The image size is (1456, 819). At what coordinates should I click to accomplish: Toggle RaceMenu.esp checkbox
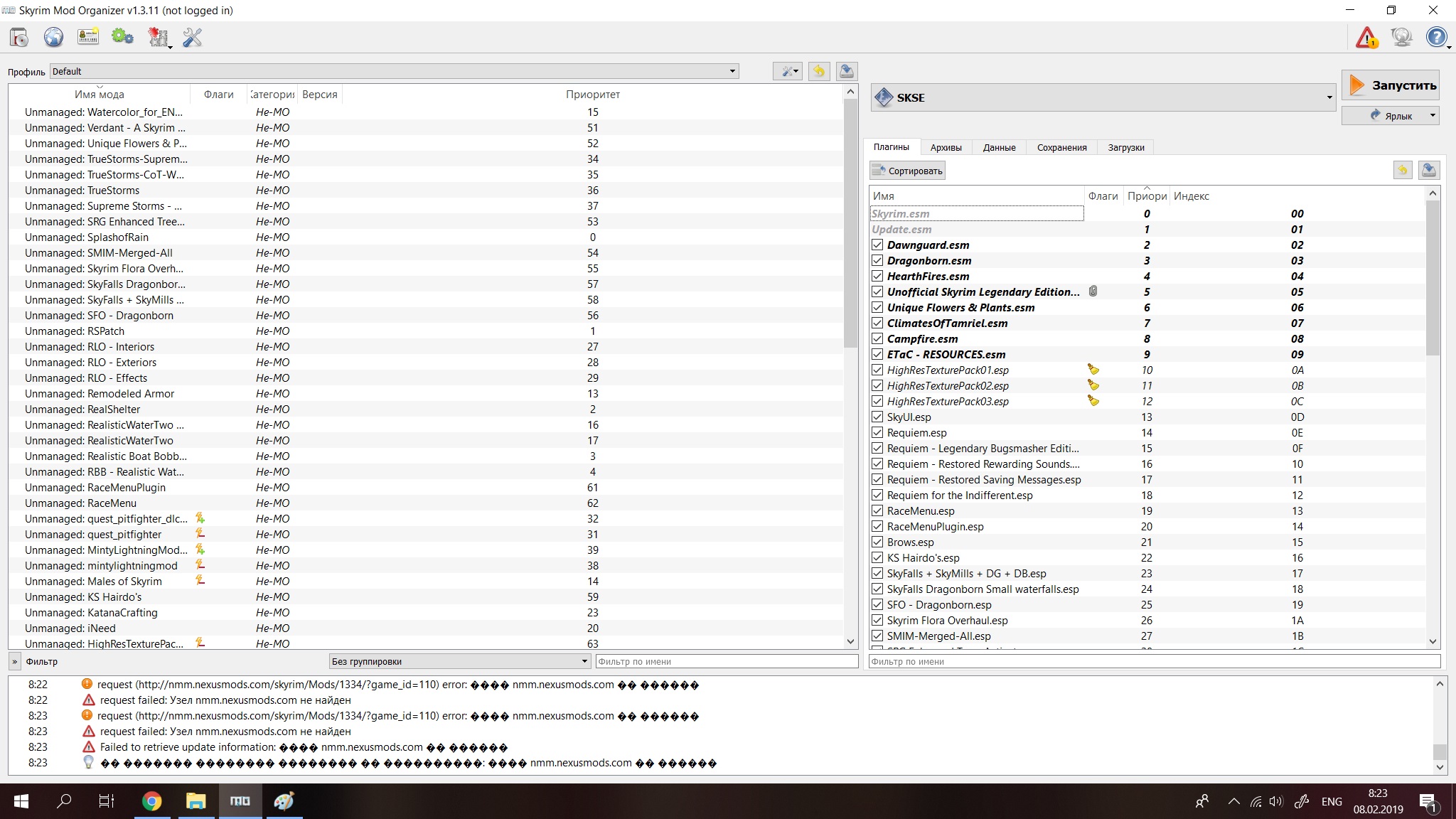point(877,510)
